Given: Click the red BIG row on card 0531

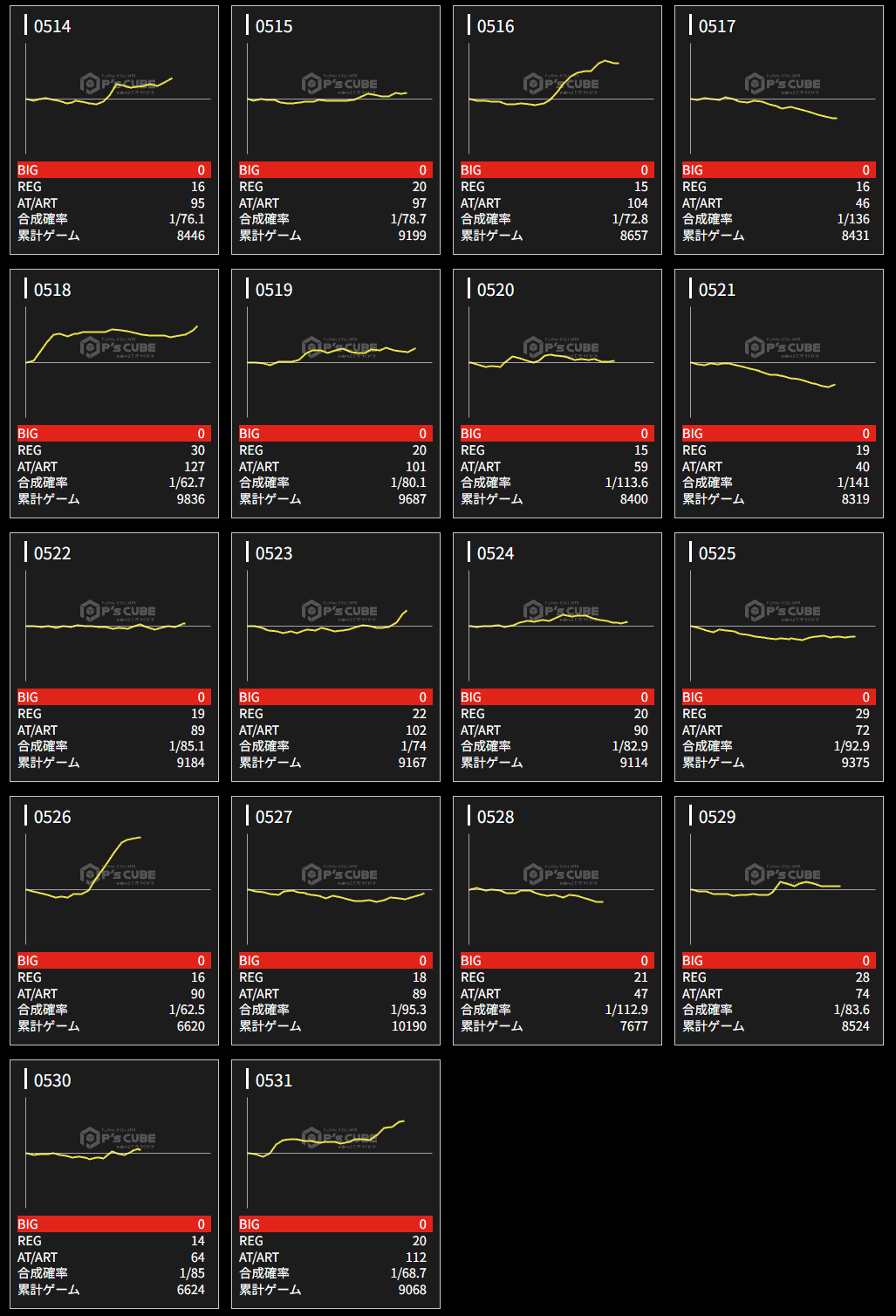Looking at the screenshot, I should tap(336, 1224).
